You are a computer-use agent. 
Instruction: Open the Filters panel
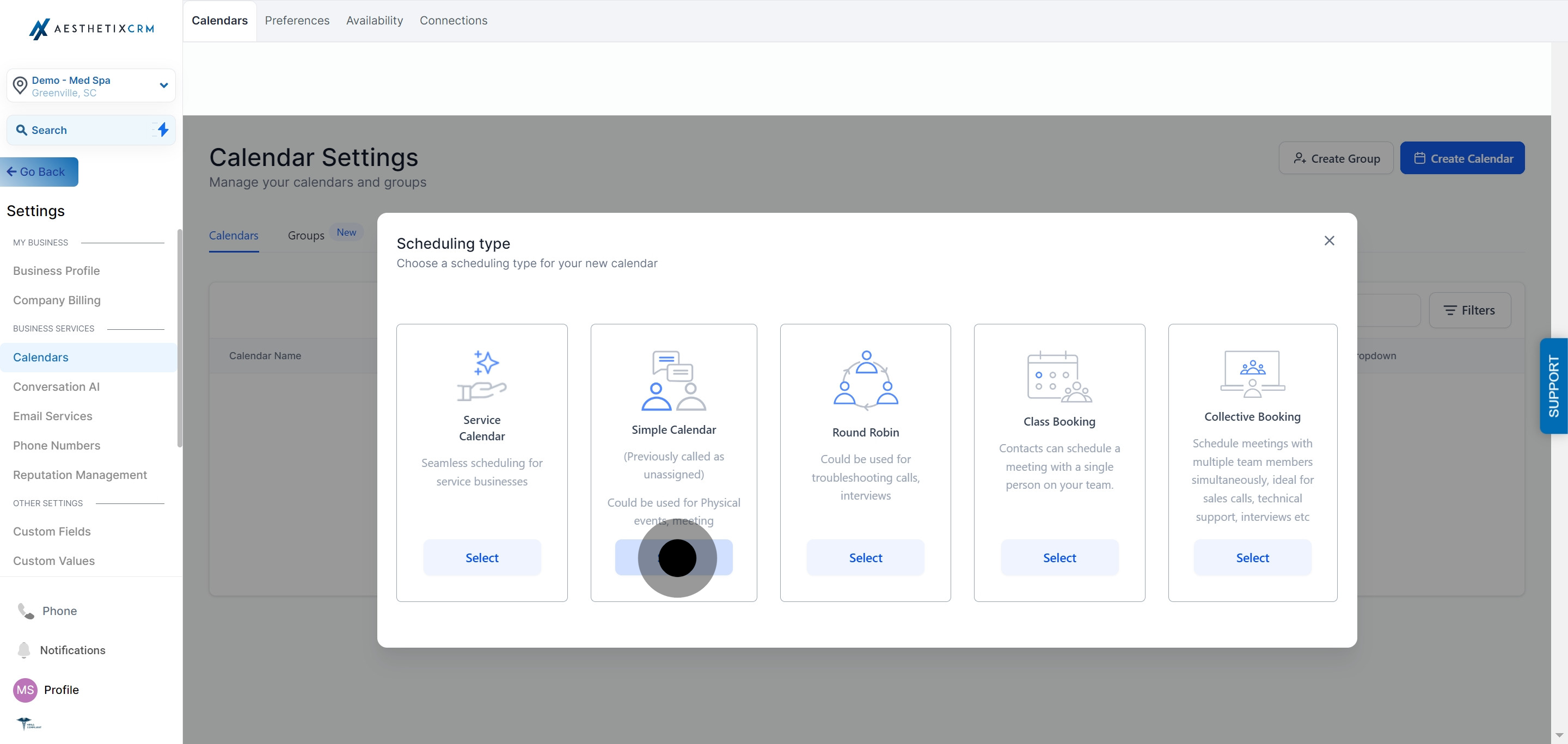click(1469, 310)
